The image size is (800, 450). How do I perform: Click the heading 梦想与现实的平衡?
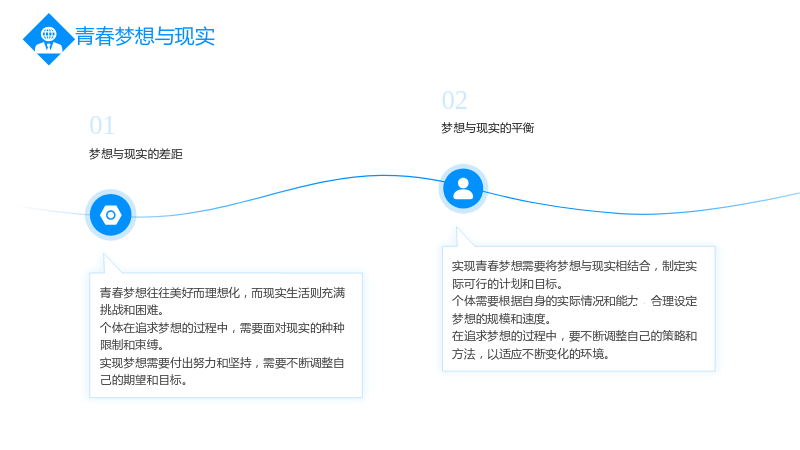click(x=488, y=128)
